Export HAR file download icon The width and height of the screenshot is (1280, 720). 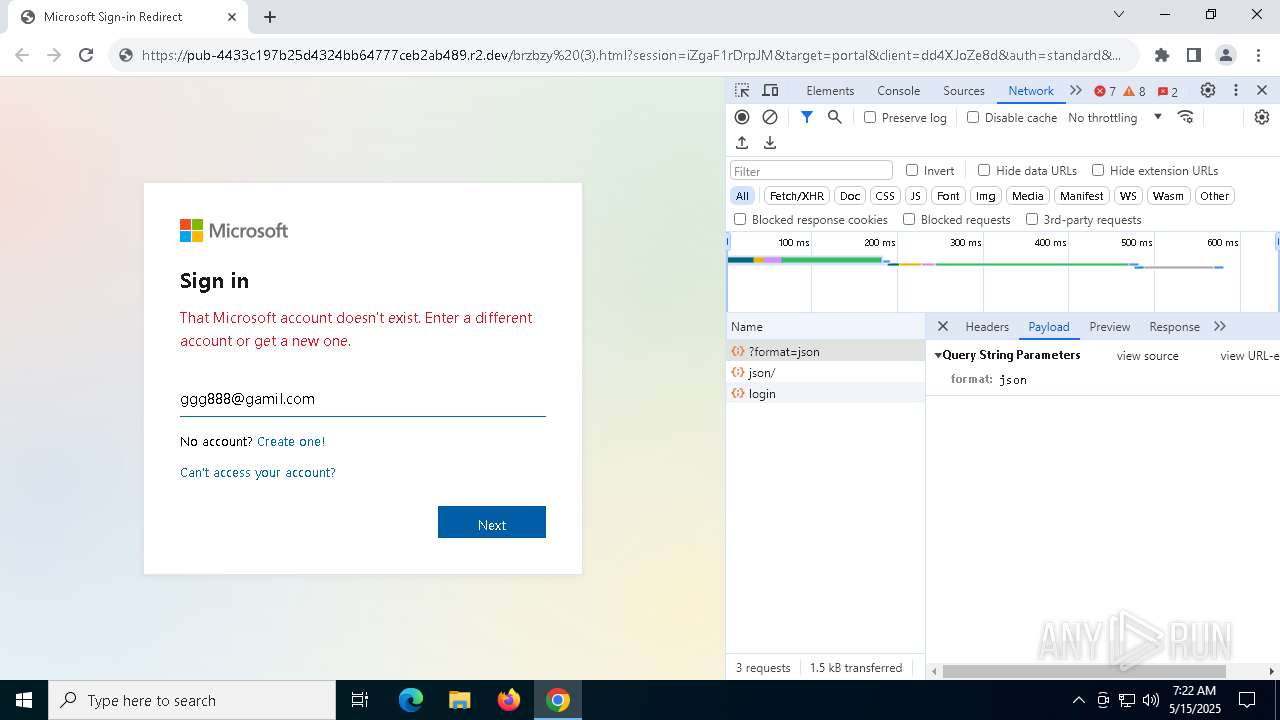pyautogui.click(x=770, y=143)
